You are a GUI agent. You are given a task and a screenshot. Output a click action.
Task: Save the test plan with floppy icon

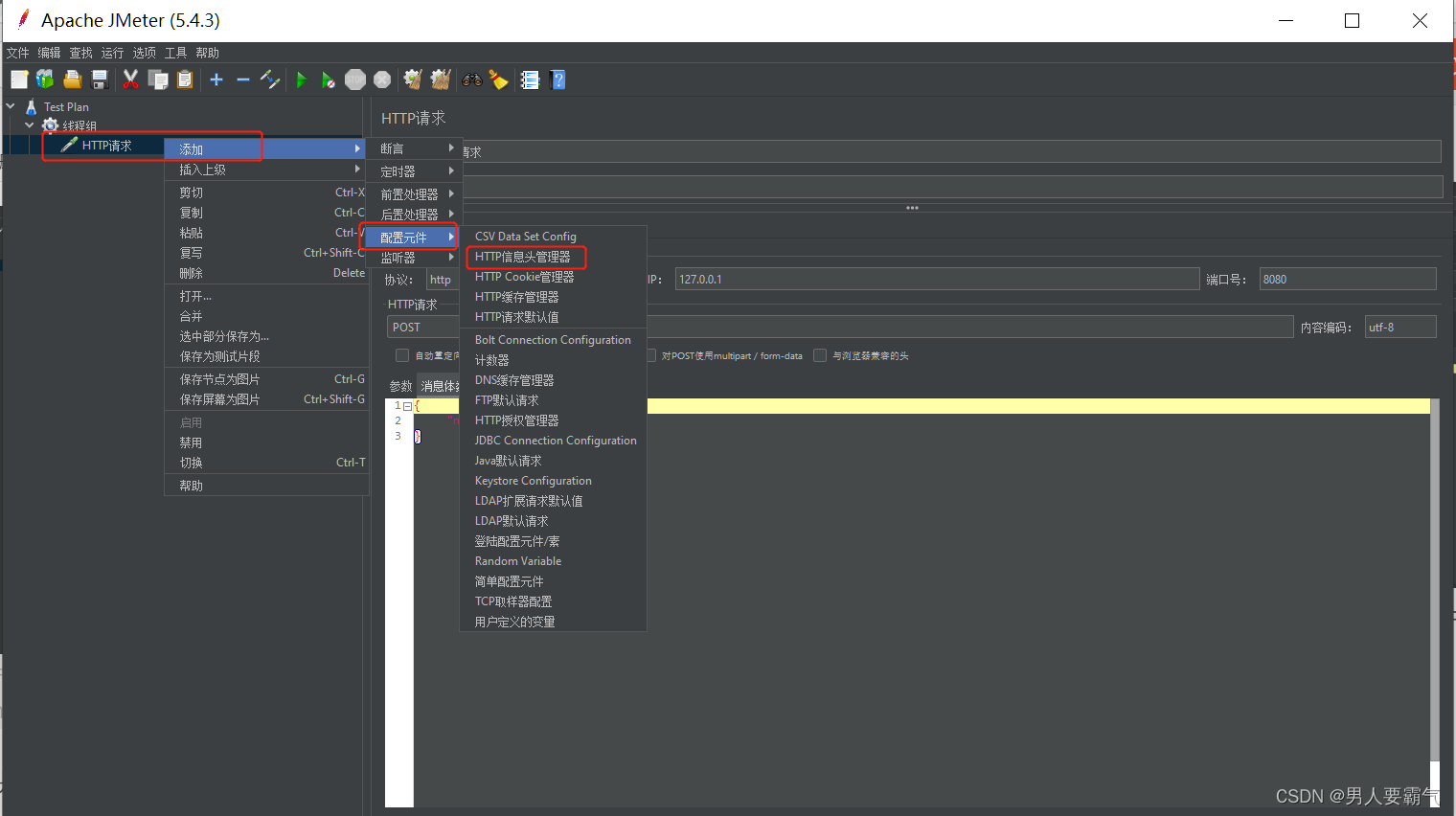pyautogui.click(x=99, y=79)
